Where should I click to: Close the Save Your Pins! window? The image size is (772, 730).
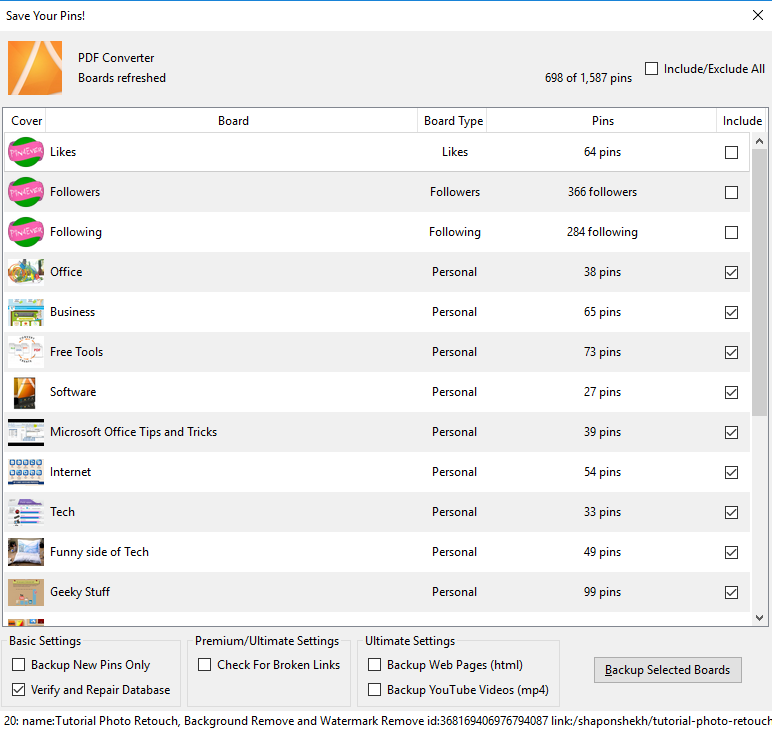[x=758, y=15]
